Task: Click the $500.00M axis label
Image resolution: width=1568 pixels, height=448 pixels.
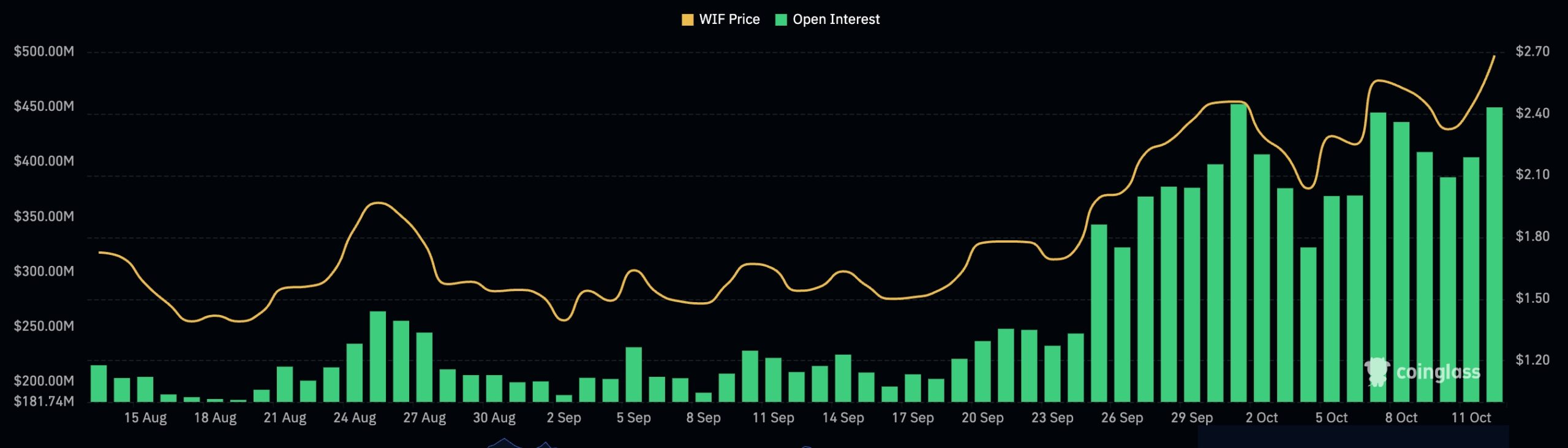Action: coord(44,51)
